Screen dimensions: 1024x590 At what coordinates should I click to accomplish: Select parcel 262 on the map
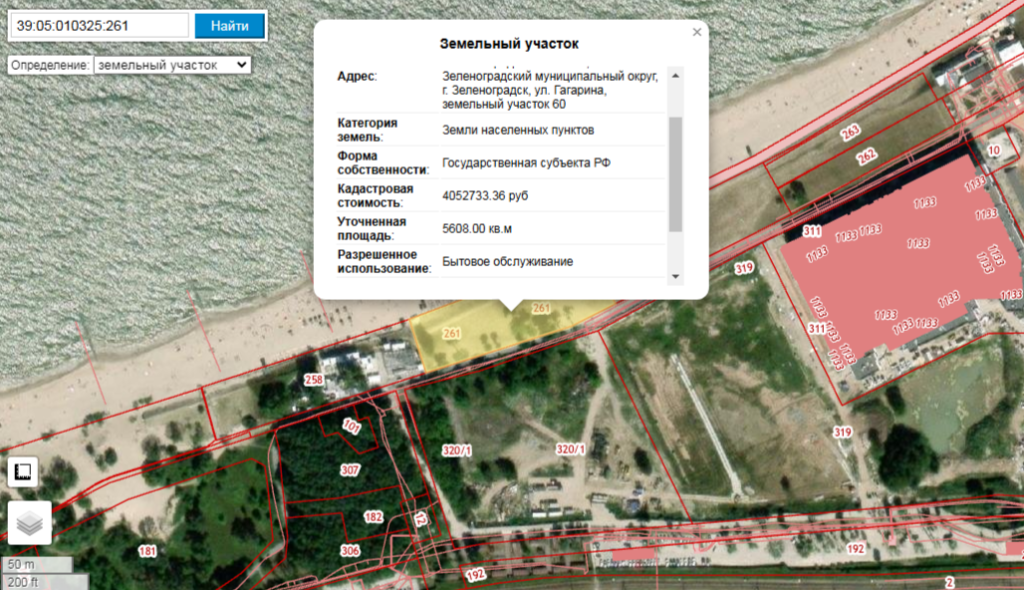[x=866, y=155]
